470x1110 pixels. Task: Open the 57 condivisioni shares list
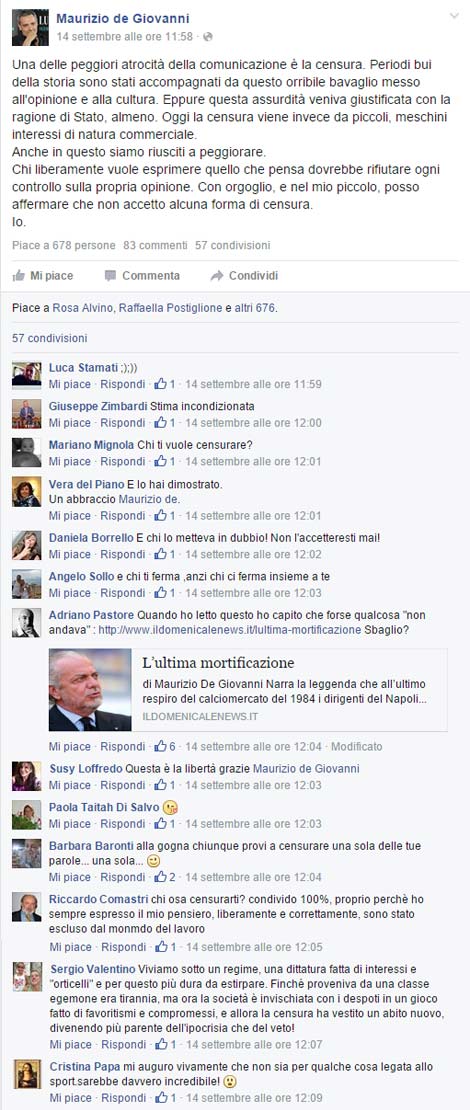tap(50, 338)
